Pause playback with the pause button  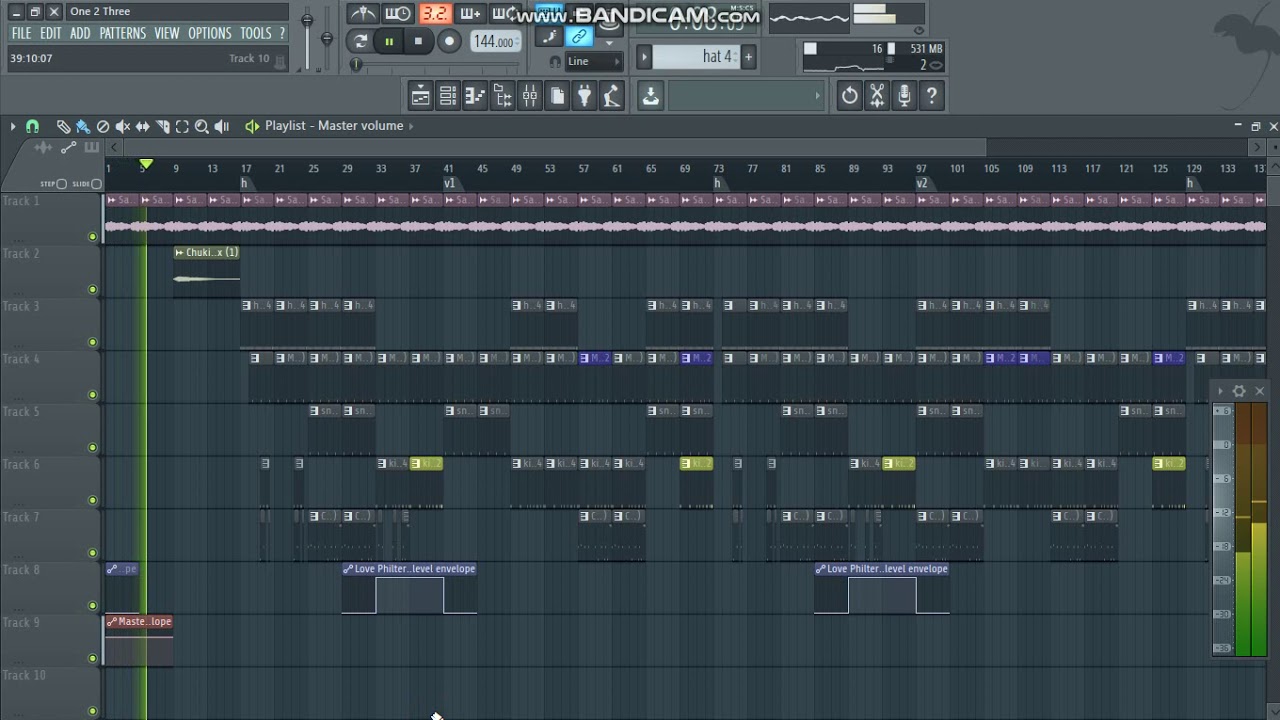389,41
